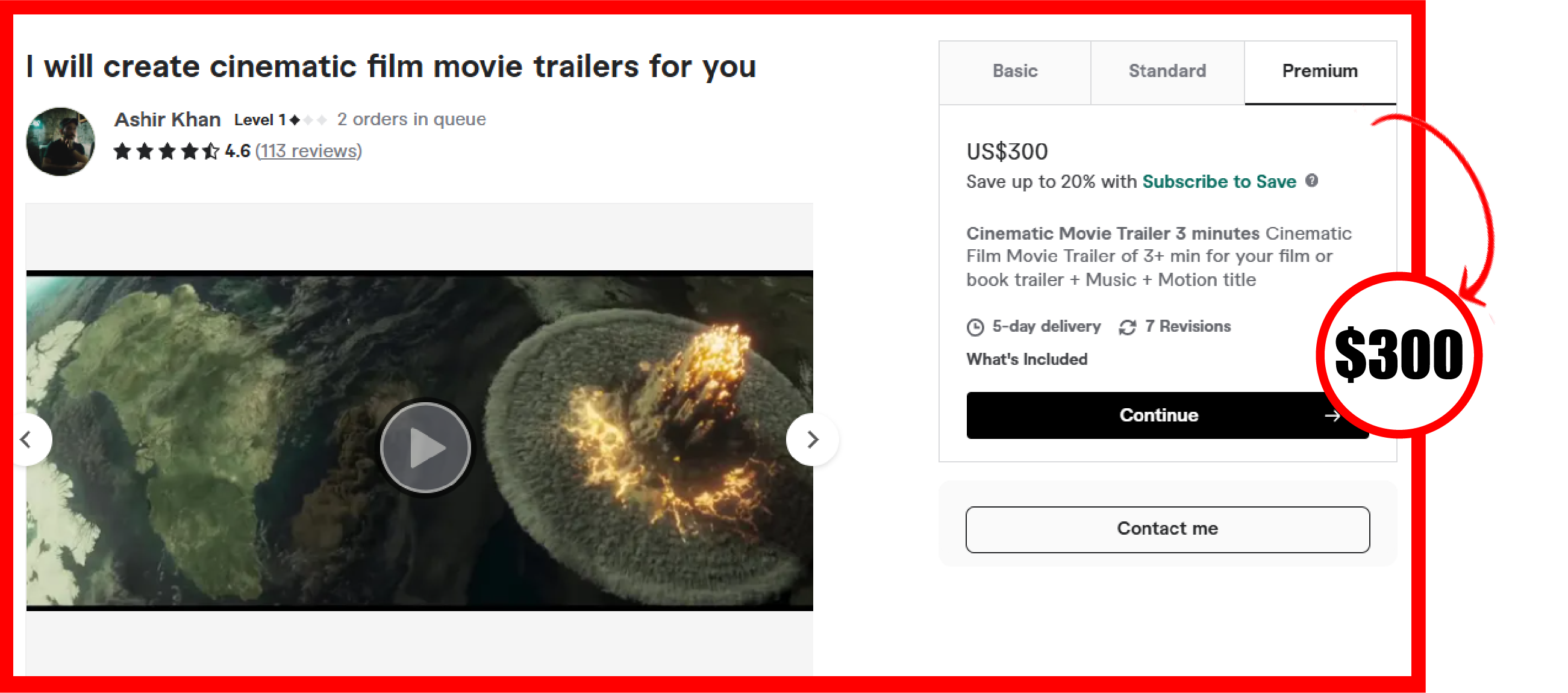Screen dimensions: 1568x693
Task: Click the star rating icons
Action: pos(166,151)
